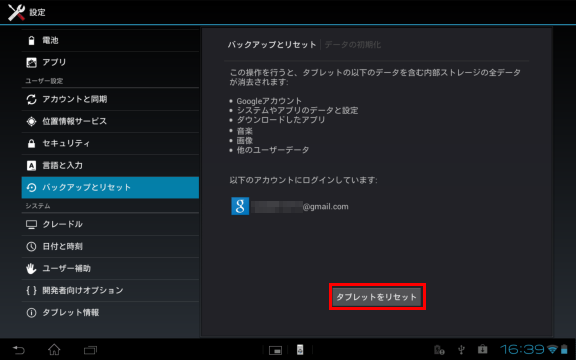Click the データの初期化 breadcrumb
576x360 pixels.
click(353, 45)
